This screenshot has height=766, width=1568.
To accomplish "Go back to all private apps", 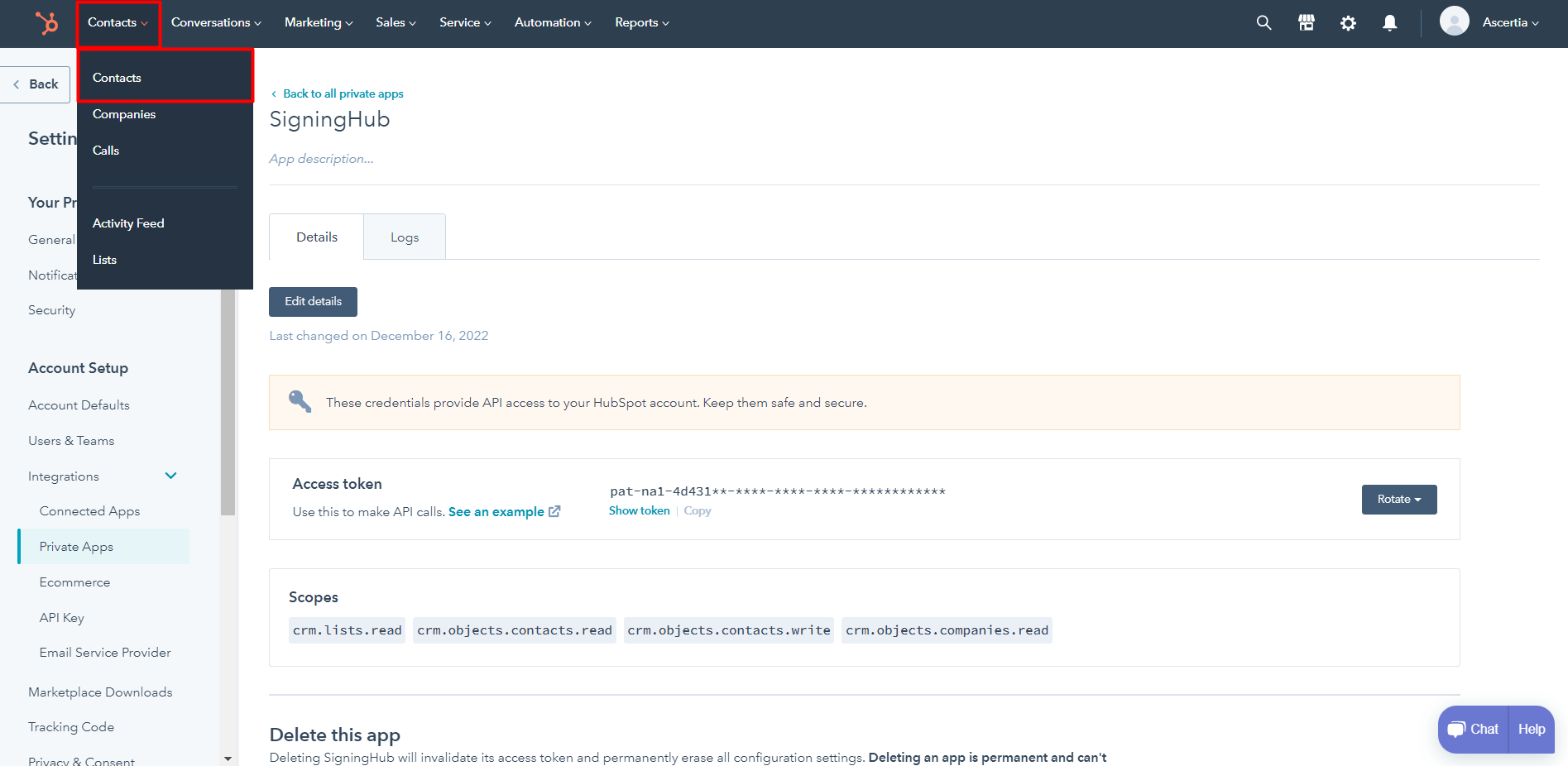I will pyautogui.click(x=338, y=93).
